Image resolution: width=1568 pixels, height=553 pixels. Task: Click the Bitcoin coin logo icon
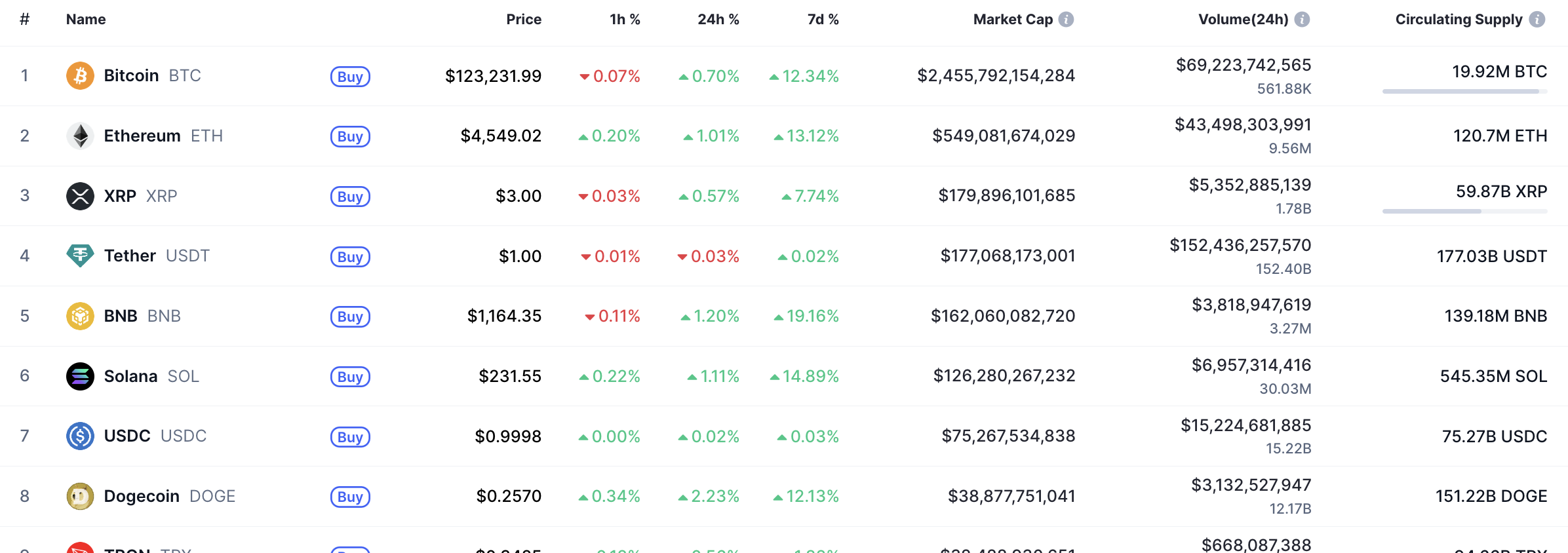tap(80, 76)
